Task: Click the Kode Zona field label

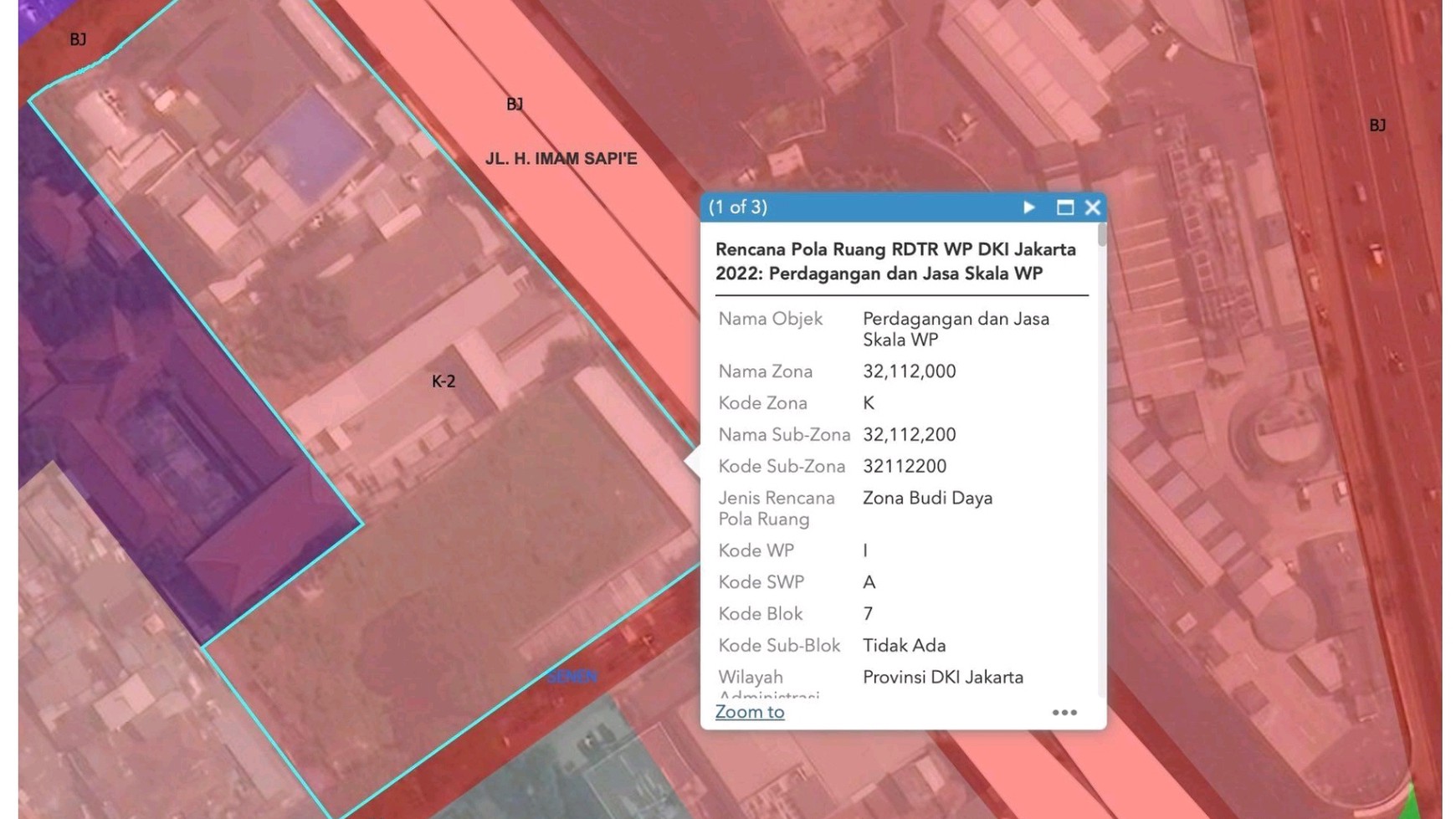Action: (x=763, y=403)
